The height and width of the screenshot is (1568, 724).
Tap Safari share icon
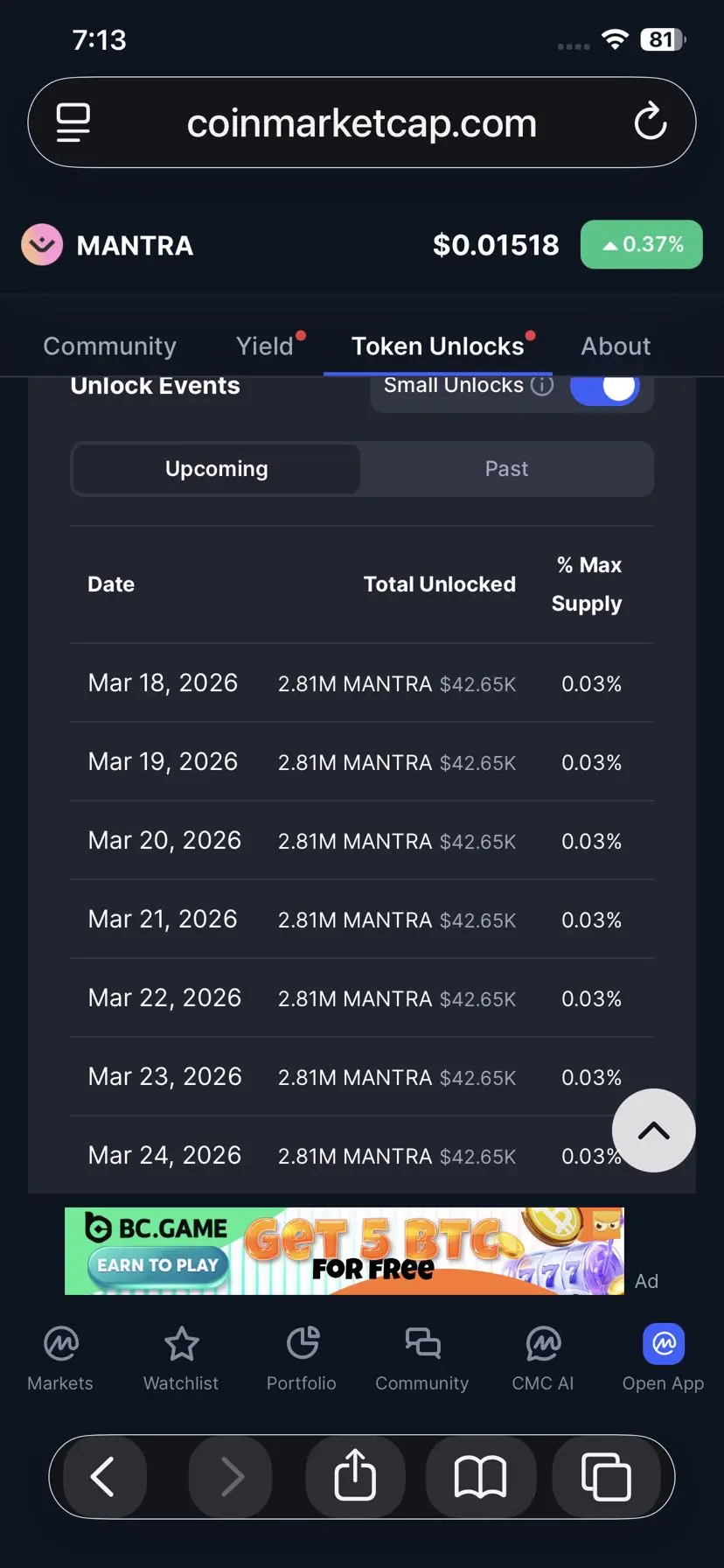click(x=355, y=1476)
